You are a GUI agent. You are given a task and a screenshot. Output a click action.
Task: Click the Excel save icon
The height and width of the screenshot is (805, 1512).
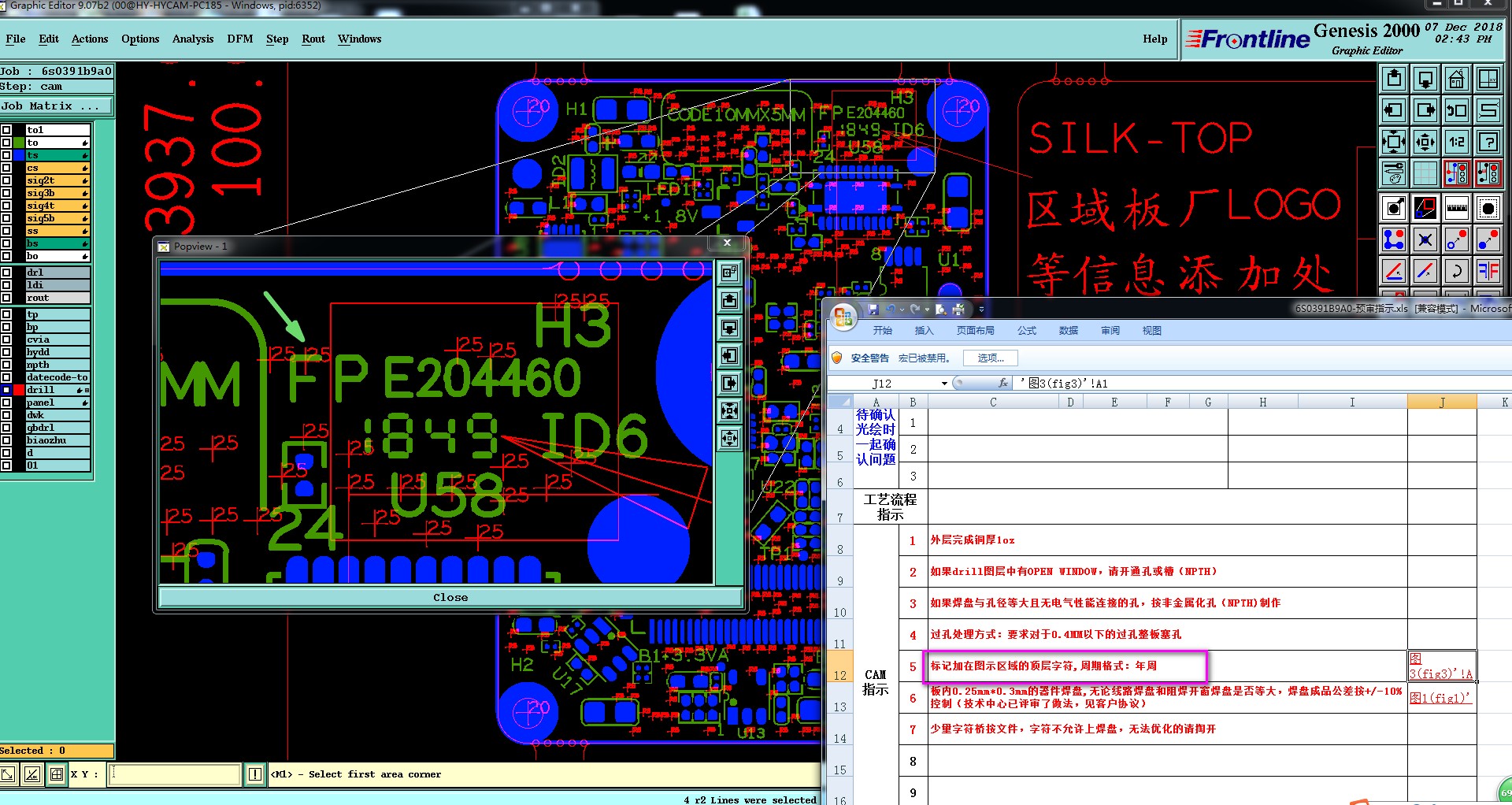tap(873, 310)
